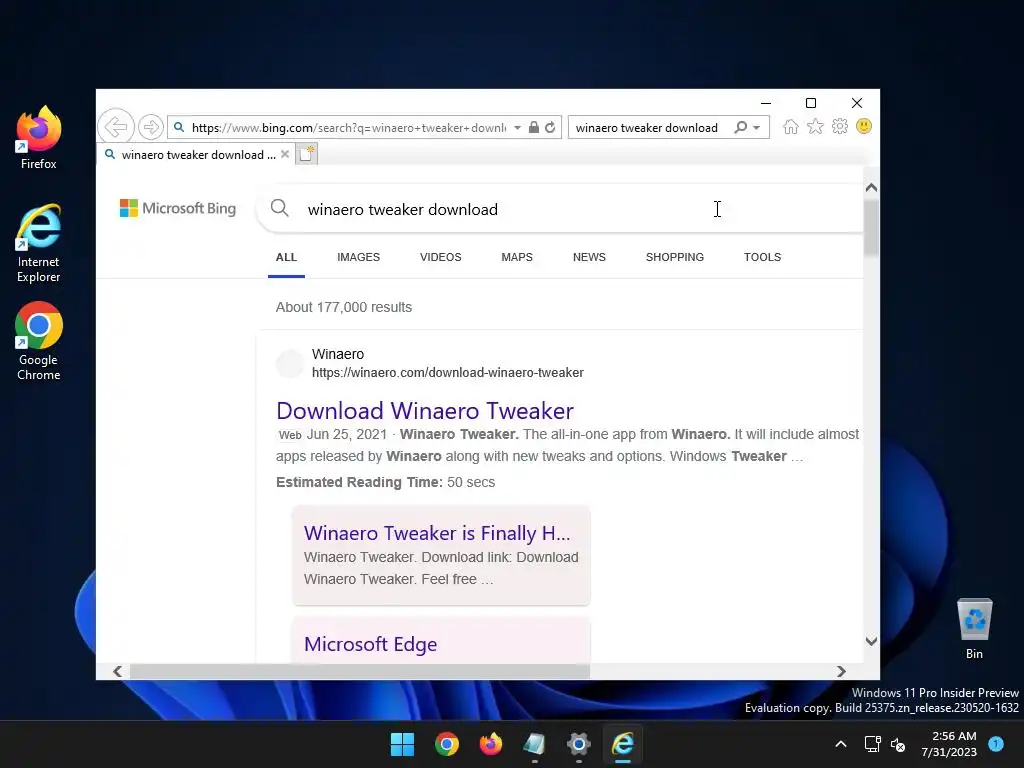This screenshot has height=768, width=1024.
Task: Switch to the MAPS tab
Action: pos(517,257)
